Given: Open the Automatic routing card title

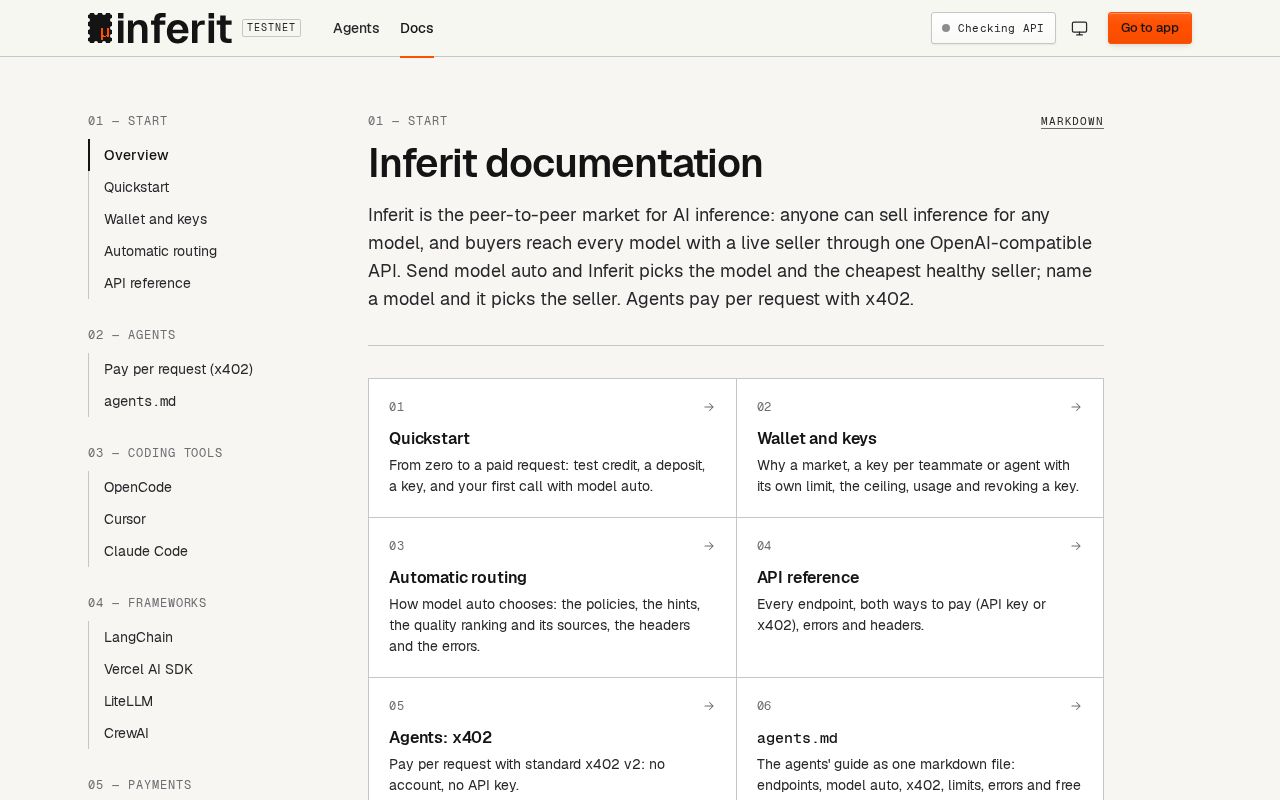Looking at the screenshot, I should [x=458, y=577].
